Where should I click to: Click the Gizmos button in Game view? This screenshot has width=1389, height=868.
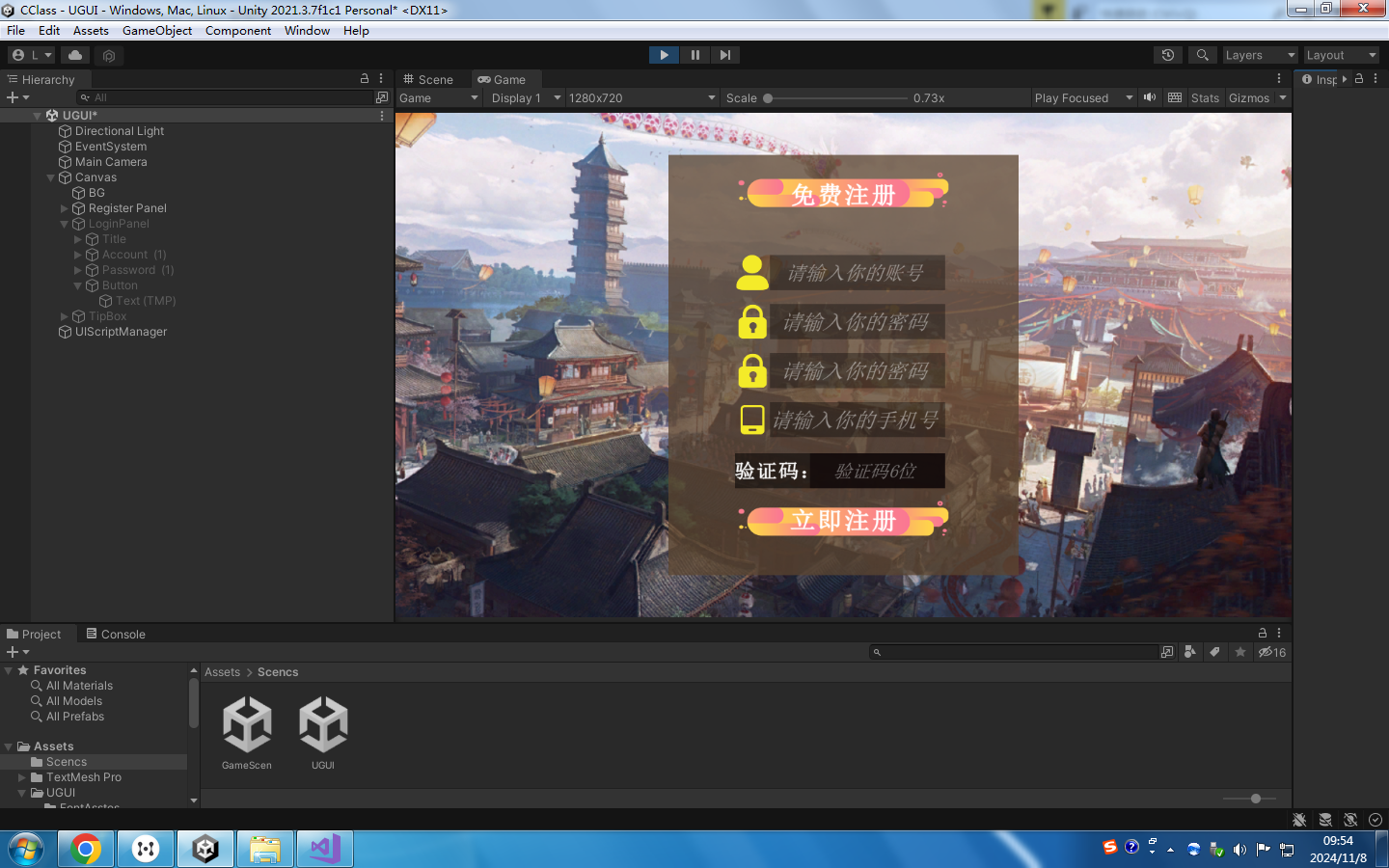tap(1249, 97)
